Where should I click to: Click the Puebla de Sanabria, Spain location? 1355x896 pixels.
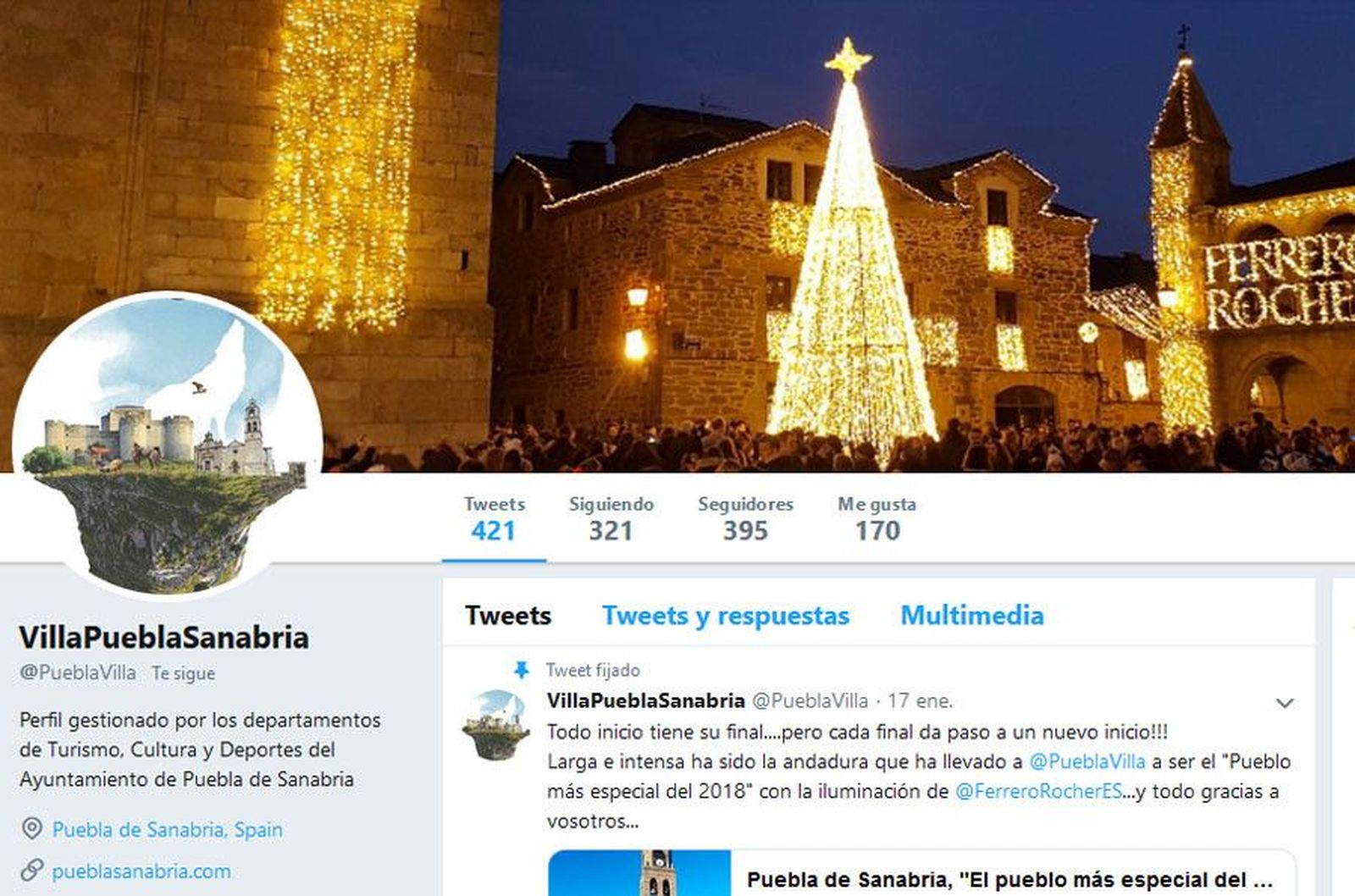168,829
